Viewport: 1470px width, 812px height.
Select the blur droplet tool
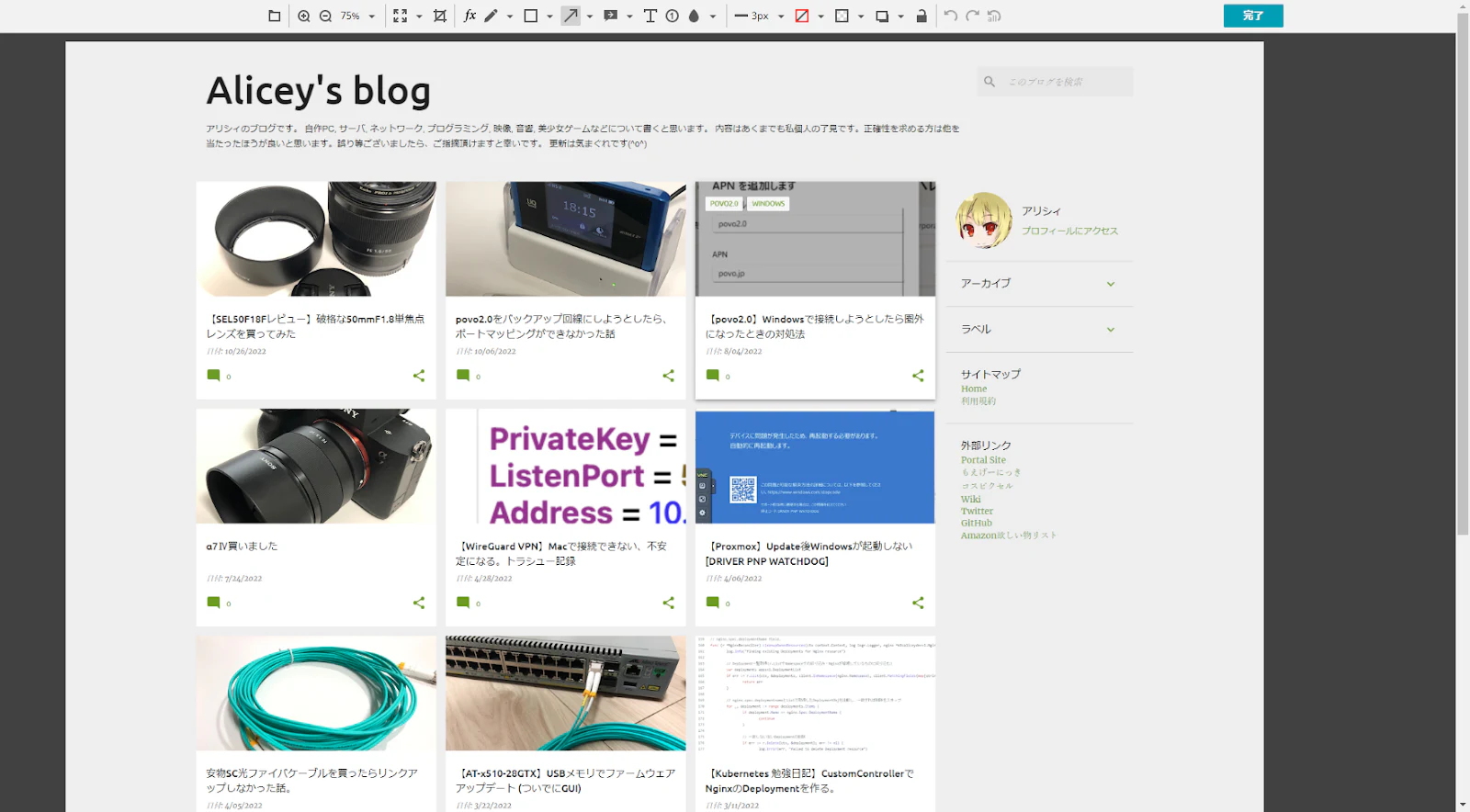(694, 16)
